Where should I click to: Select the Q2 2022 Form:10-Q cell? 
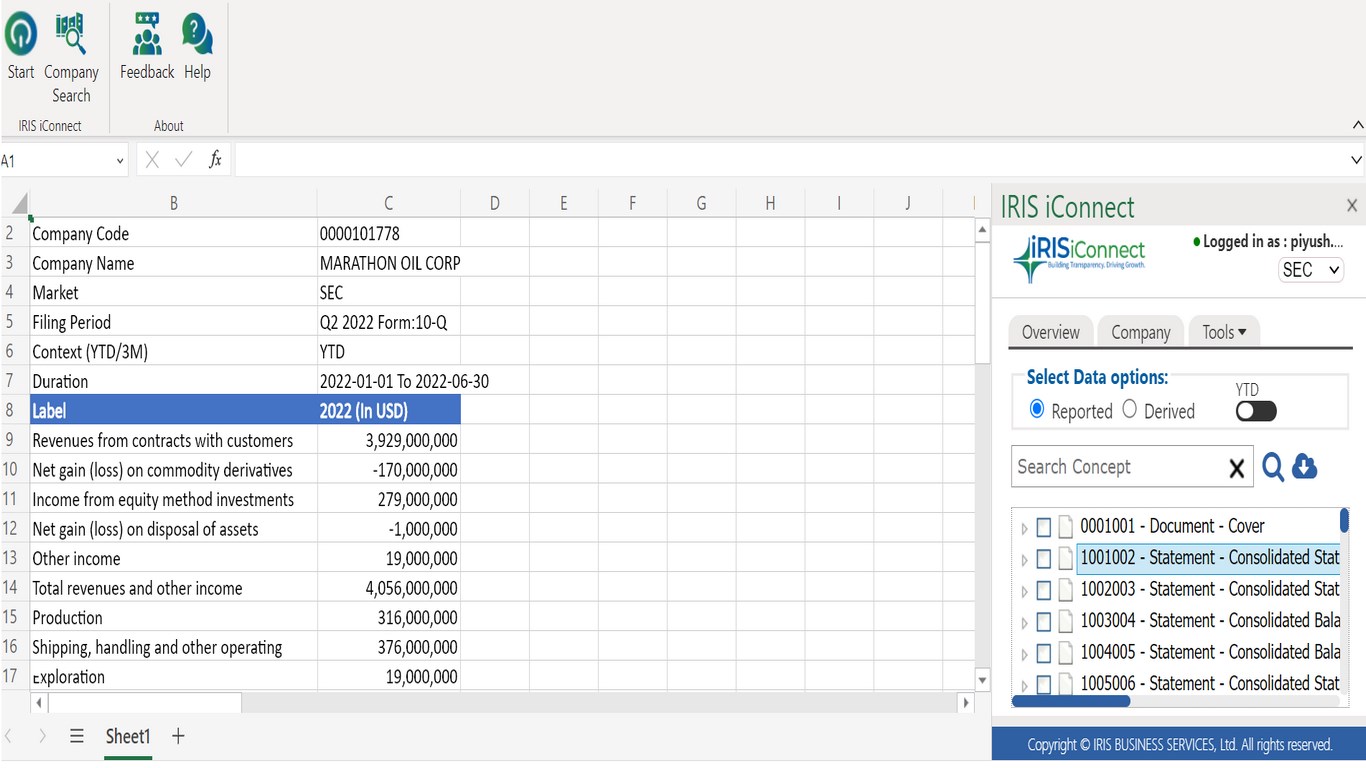(389, 322)
